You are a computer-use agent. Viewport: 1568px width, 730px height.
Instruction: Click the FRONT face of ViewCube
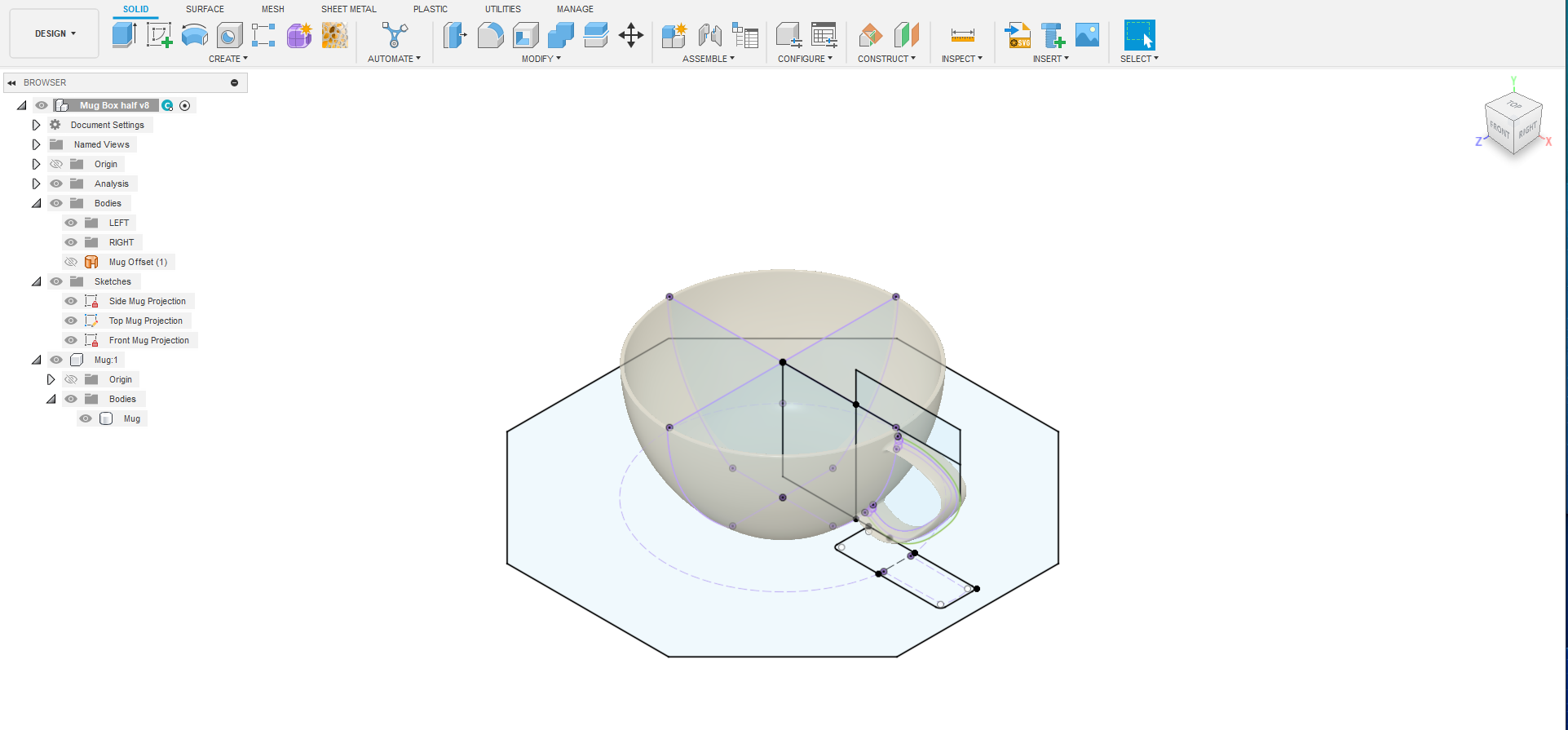tap(1499, 129)
